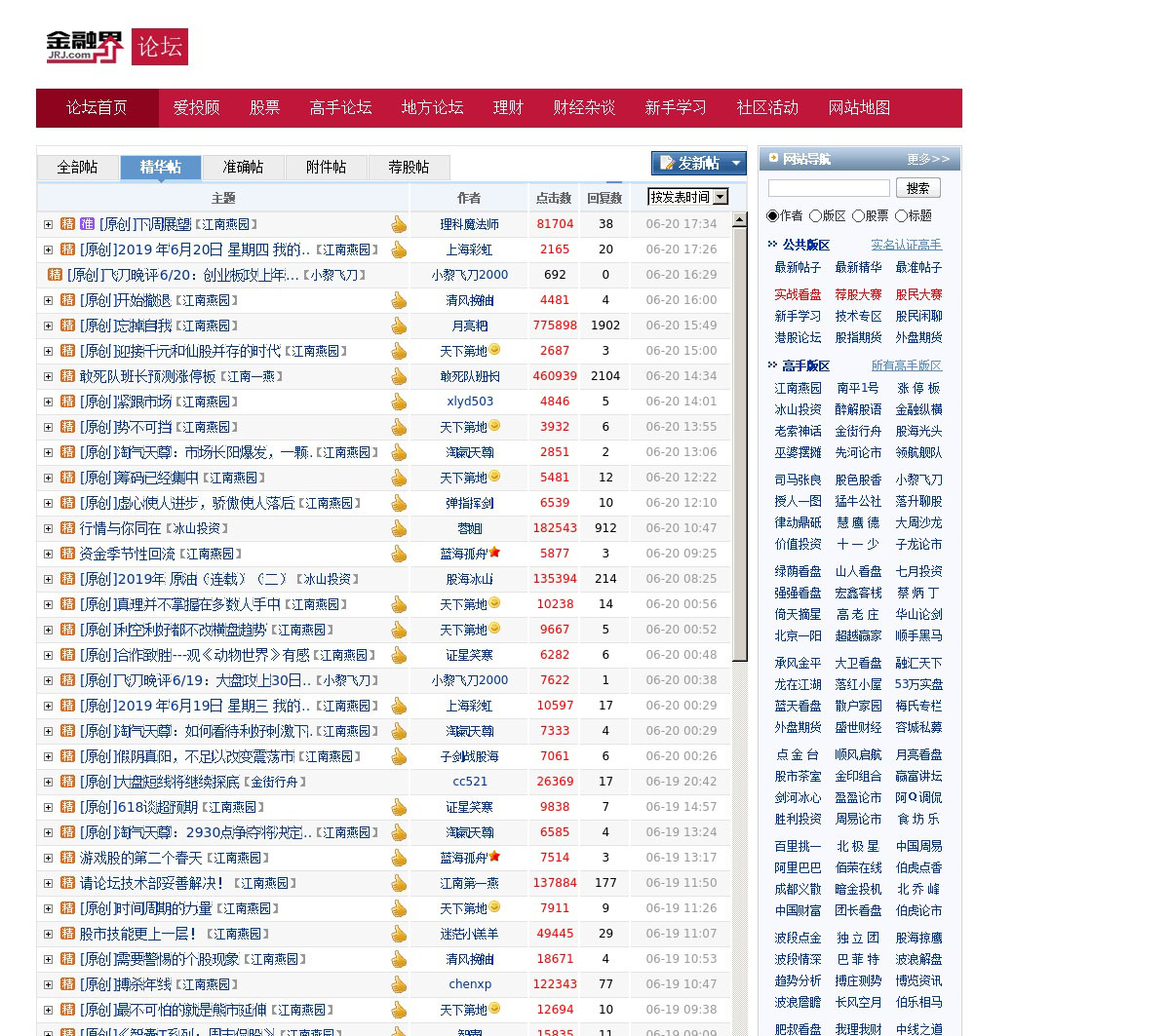
Task: Click the 精 badge on 行情与你同在 post
Action: (x=67, y=528)
